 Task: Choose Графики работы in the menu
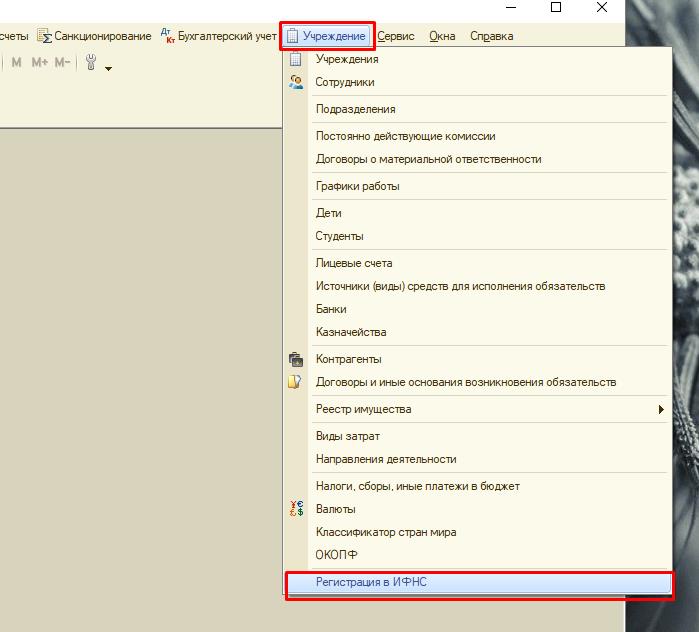coord(357,186)
